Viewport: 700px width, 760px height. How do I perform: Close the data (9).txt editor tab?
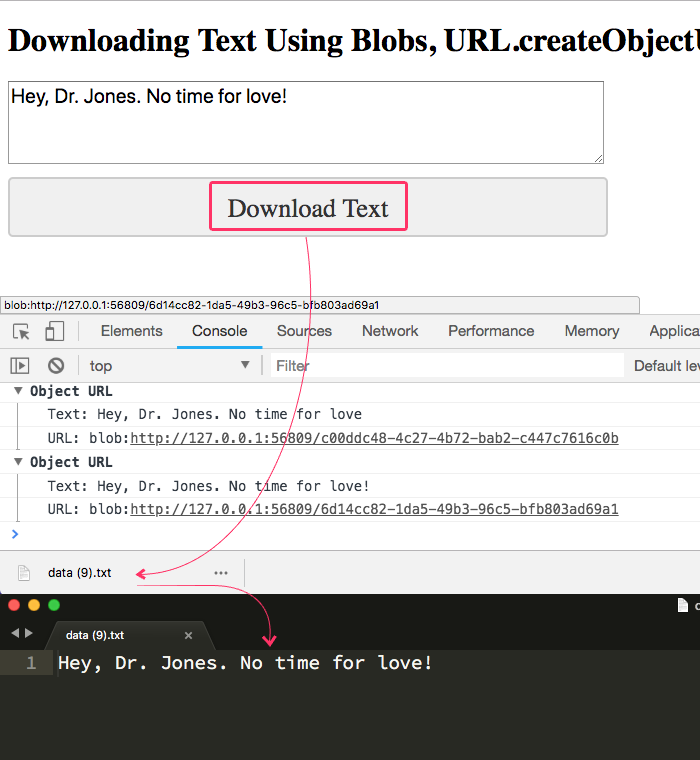tap(188, 635)
